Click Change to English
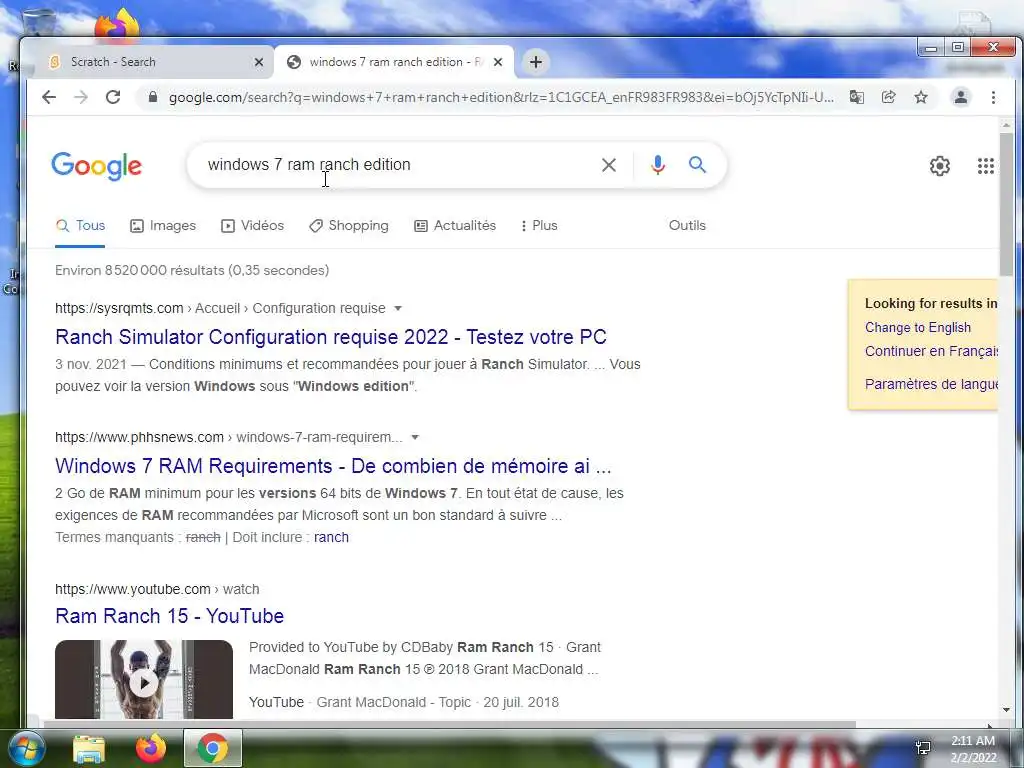 pos(918,327)
